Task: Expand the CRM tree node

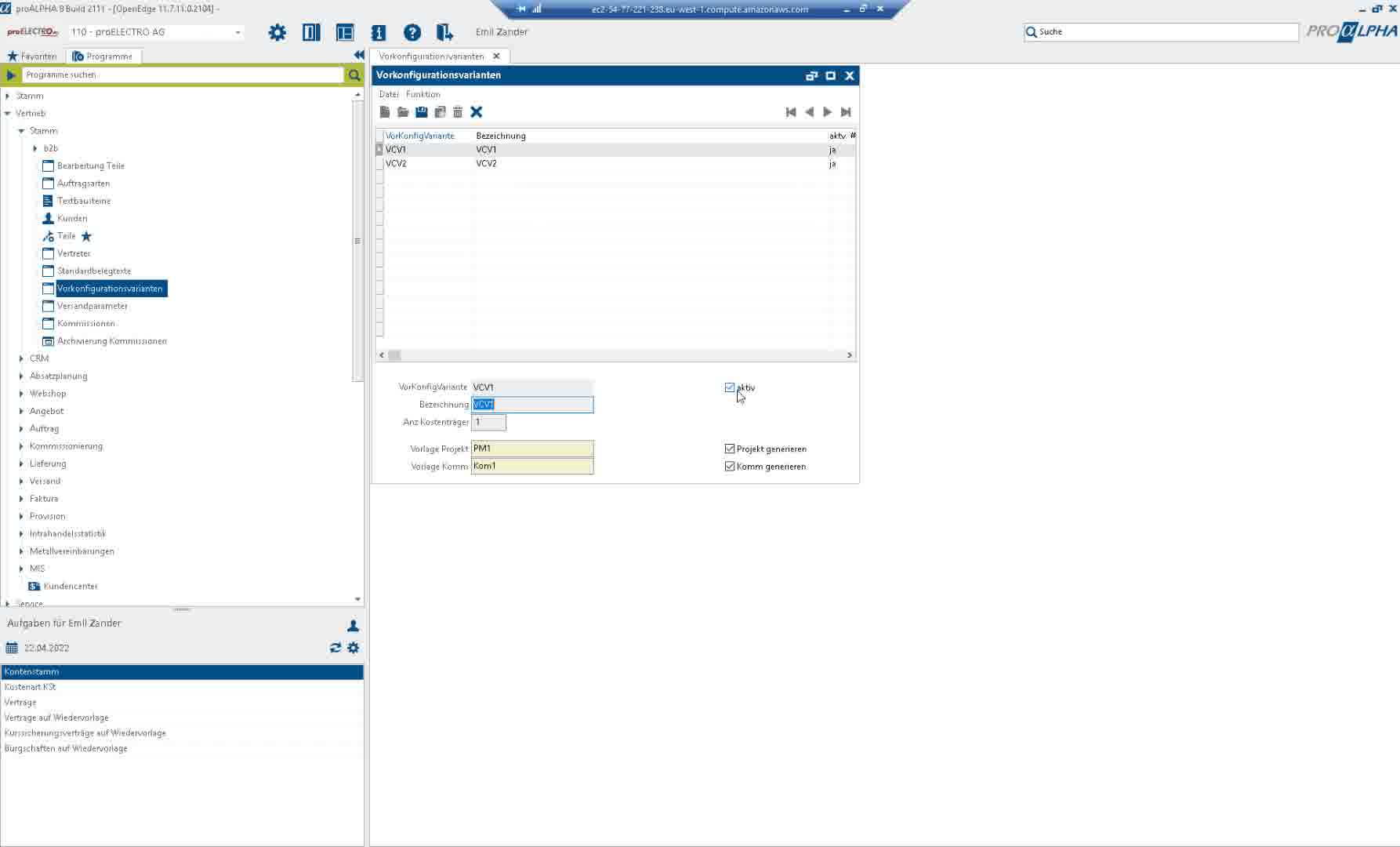Action: point(21,358)
